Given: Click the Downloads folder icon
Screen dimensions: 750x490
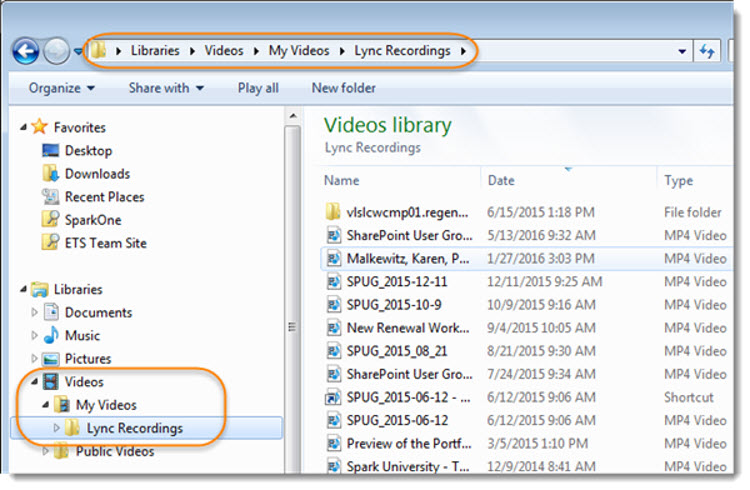Looking at the screenshot, I should tap(50, 173).
